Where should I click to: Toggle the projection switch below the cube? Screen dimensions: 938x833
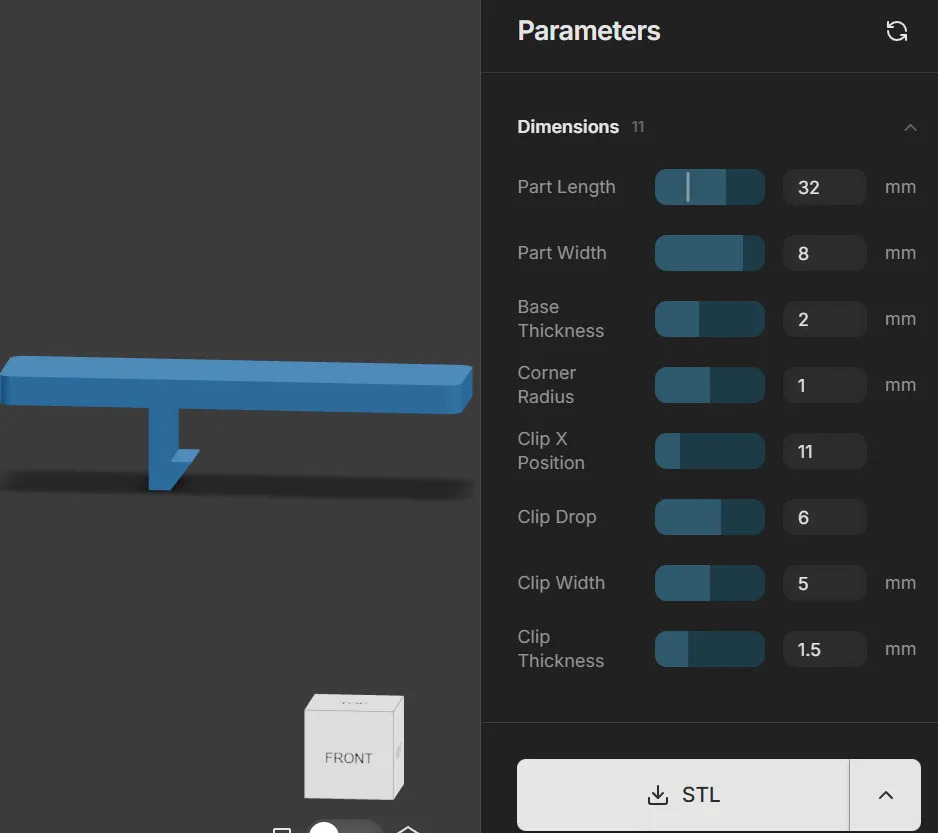click(345, 827)
